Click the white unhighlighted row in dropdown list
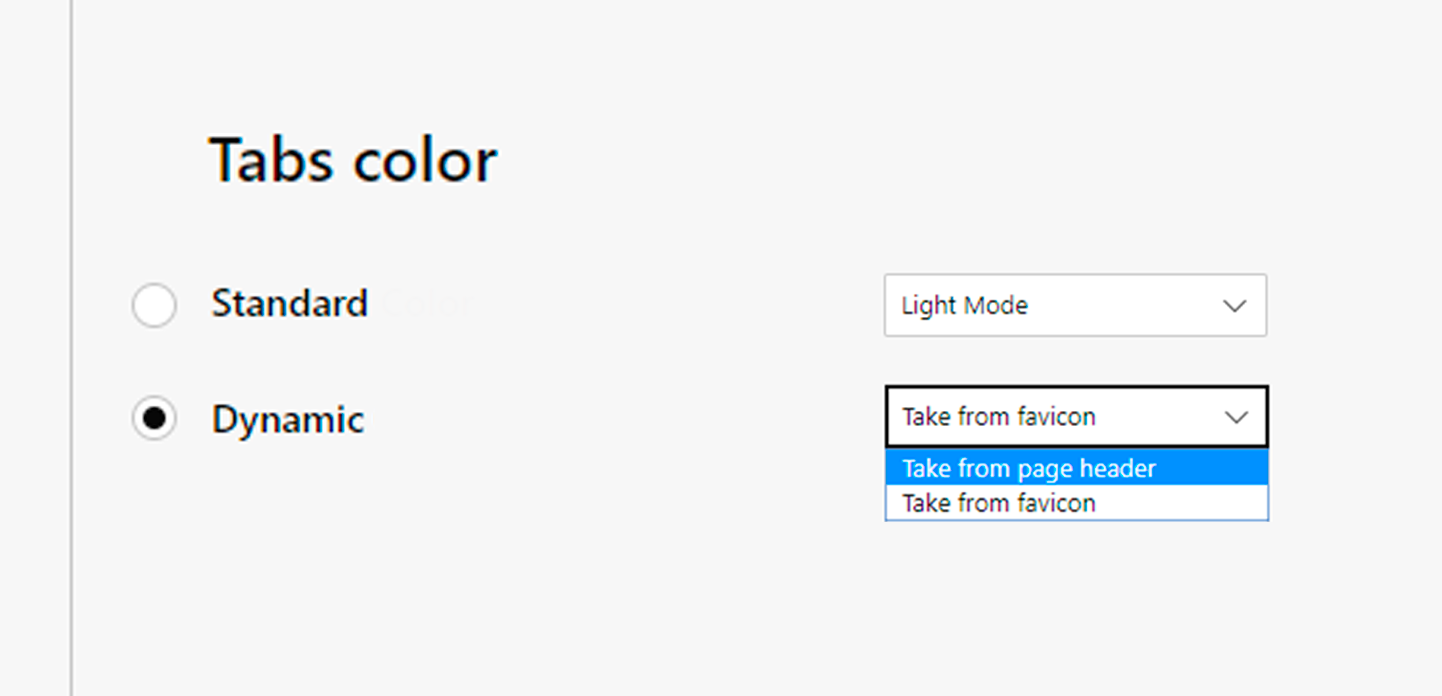The image size is (1442, 696). pyautogui.click(x=1076, y=502)
